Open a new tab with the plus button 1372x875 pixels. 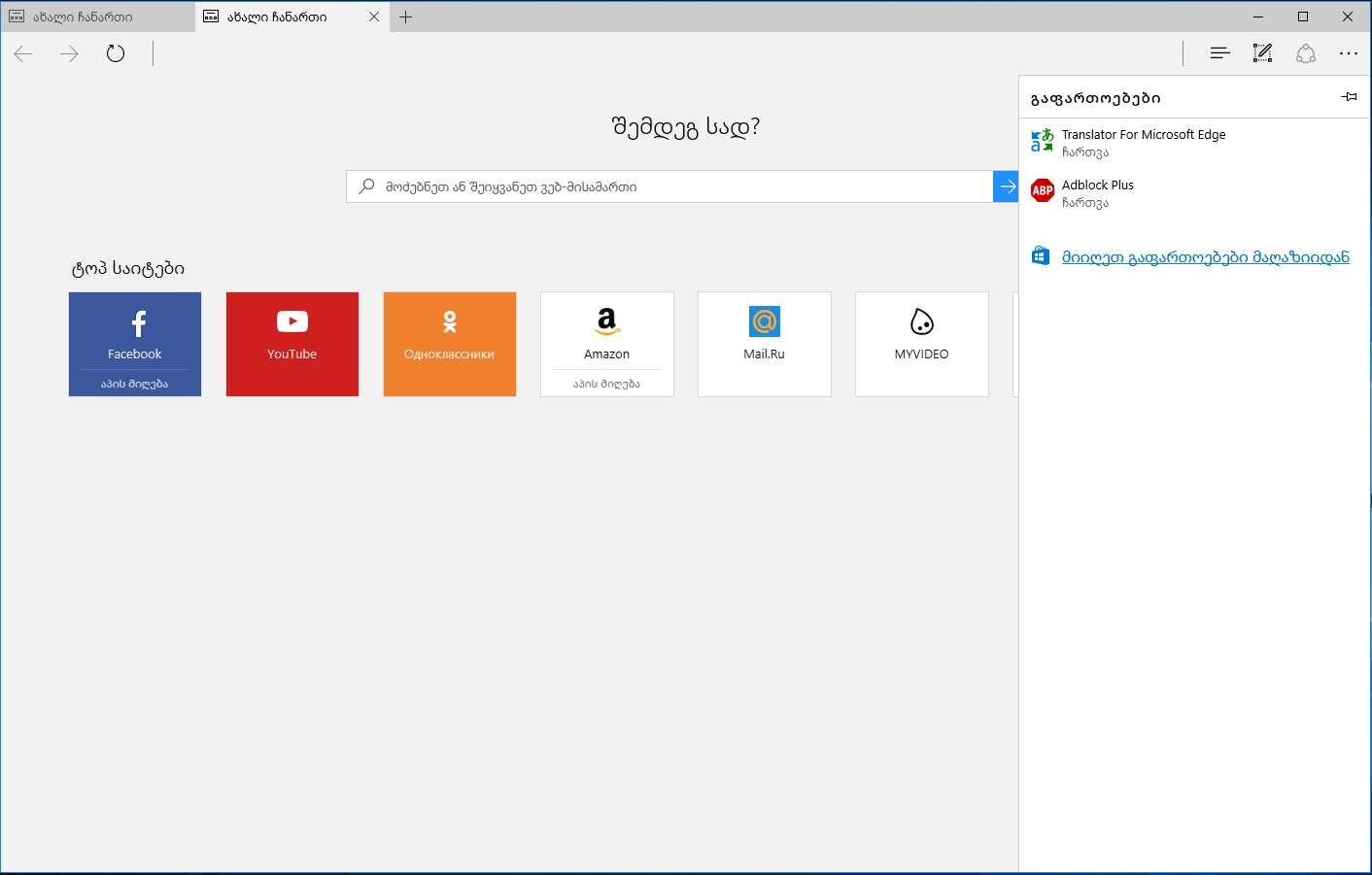coord(406,17)
